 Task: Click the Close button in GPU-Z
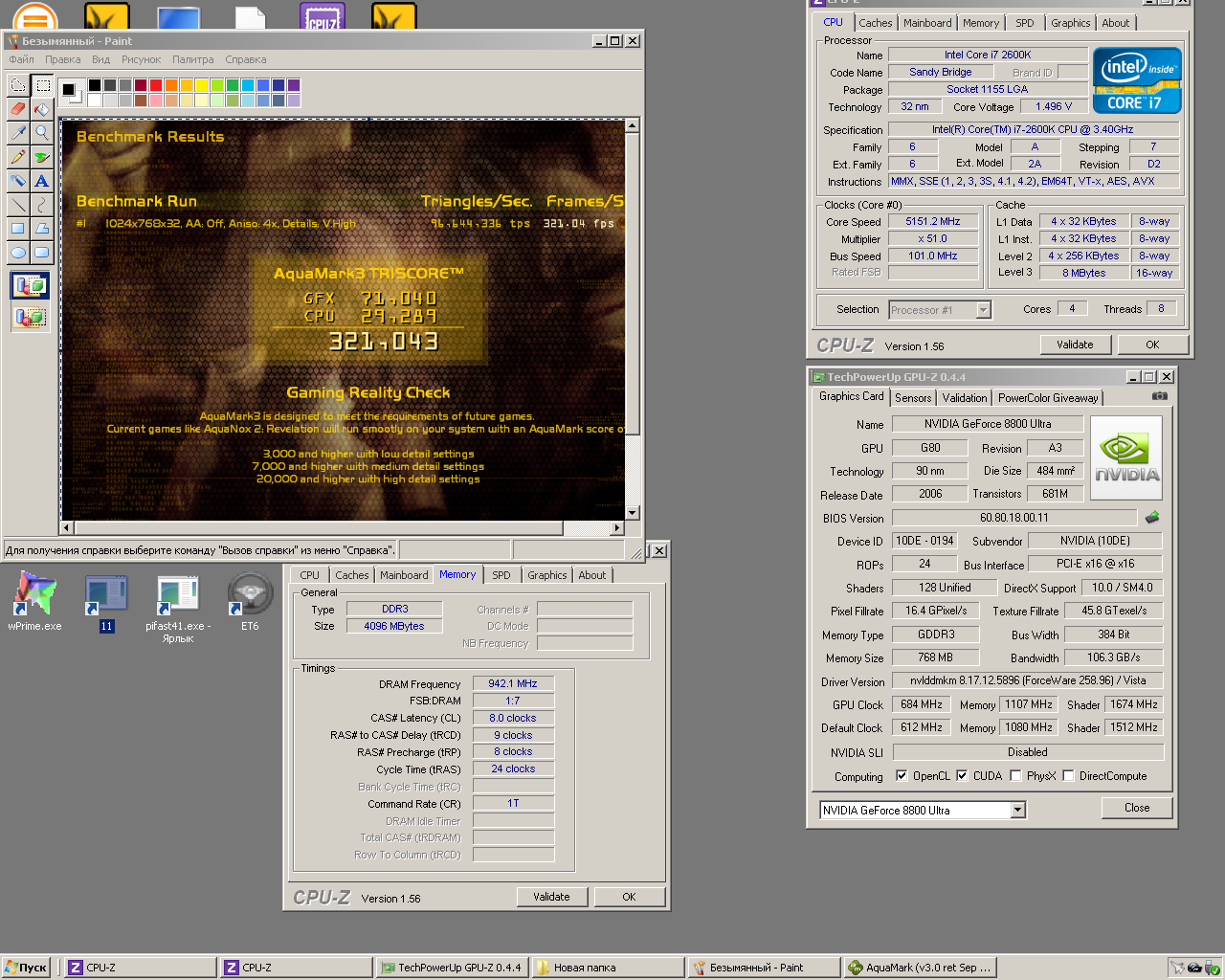[1137, 808]
